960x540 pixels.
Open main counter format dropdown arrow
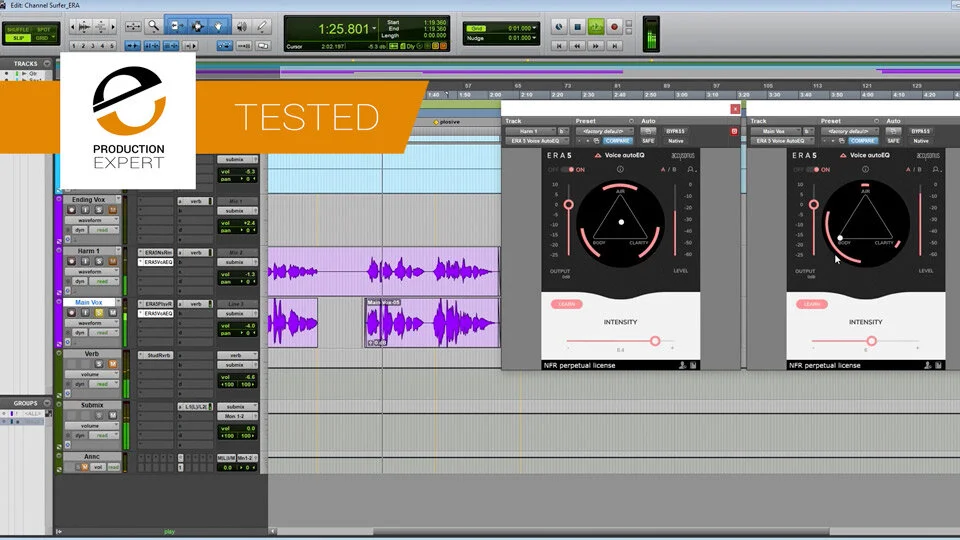(374, 29)
